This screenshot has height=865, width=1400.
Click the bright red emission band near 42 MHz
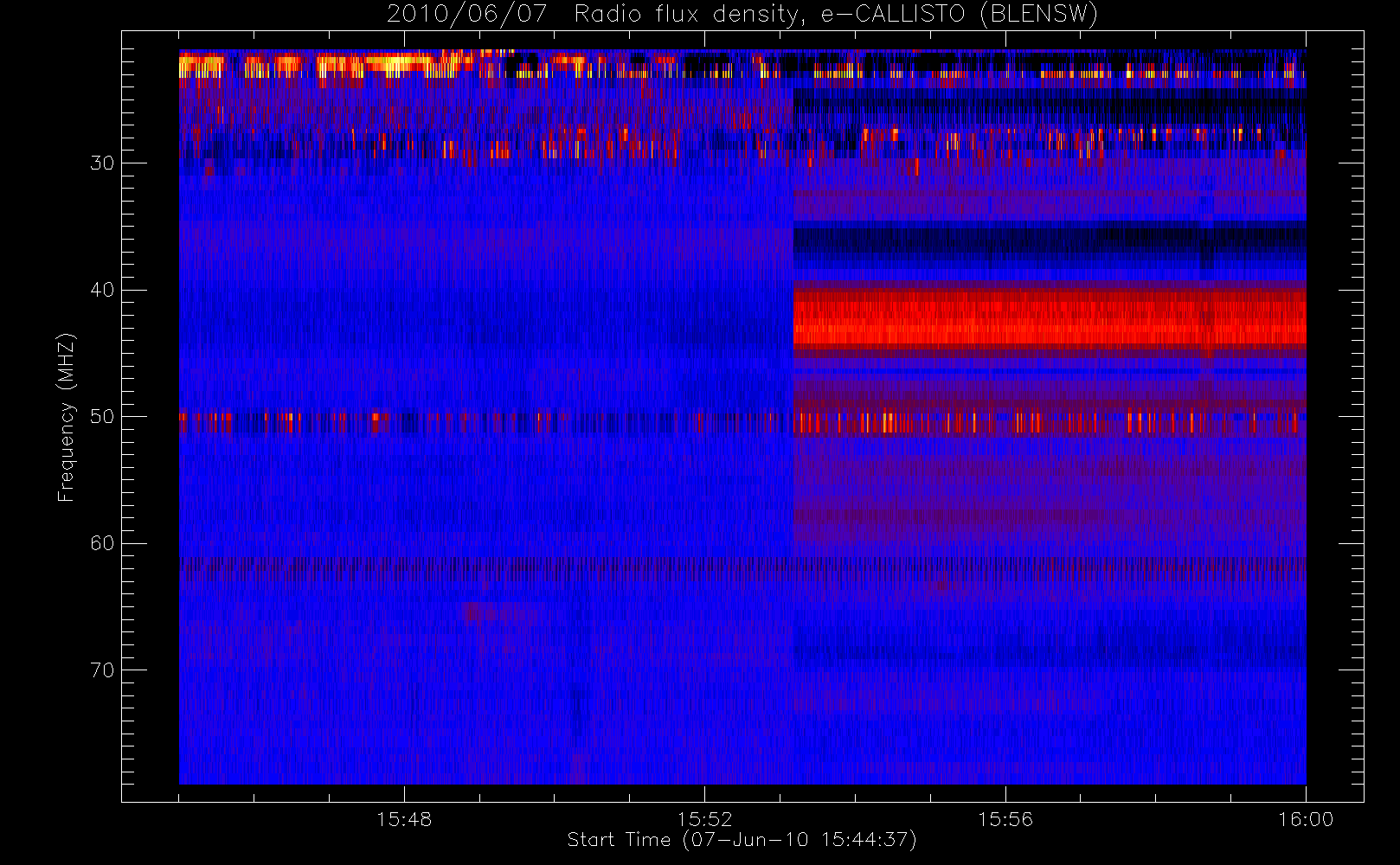pyautogui.click(x=1050, y=318)
